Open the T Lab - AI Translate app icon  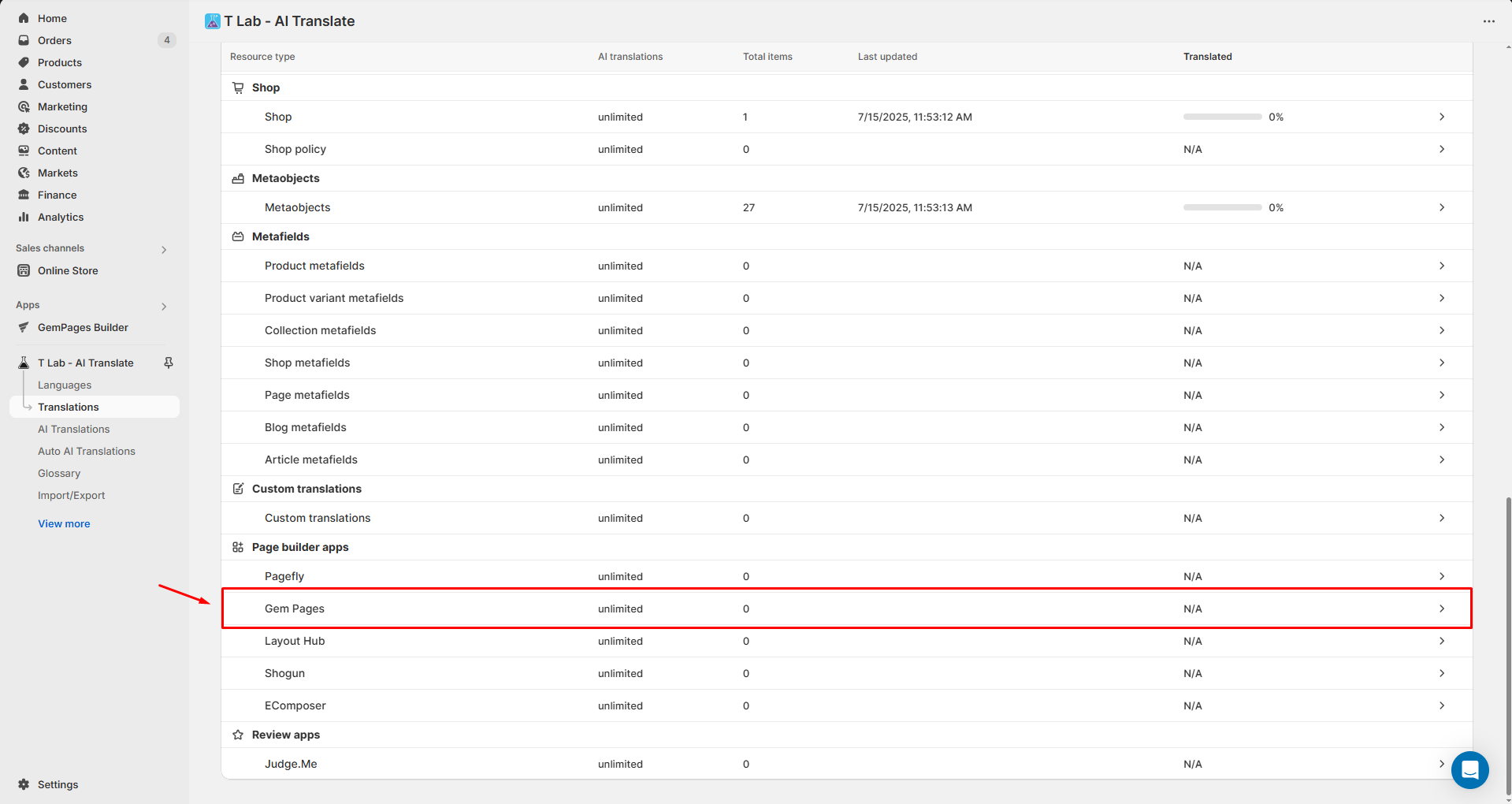point(211,21)
